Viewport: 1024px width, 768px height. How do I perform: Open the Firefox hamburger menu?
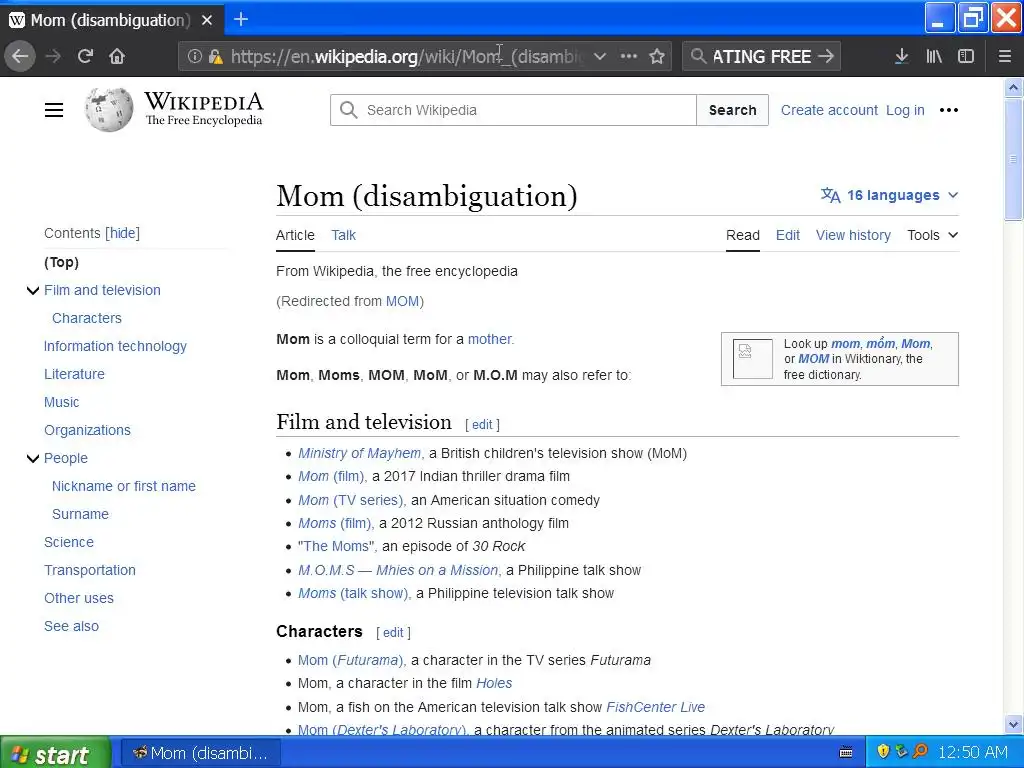1005,56
